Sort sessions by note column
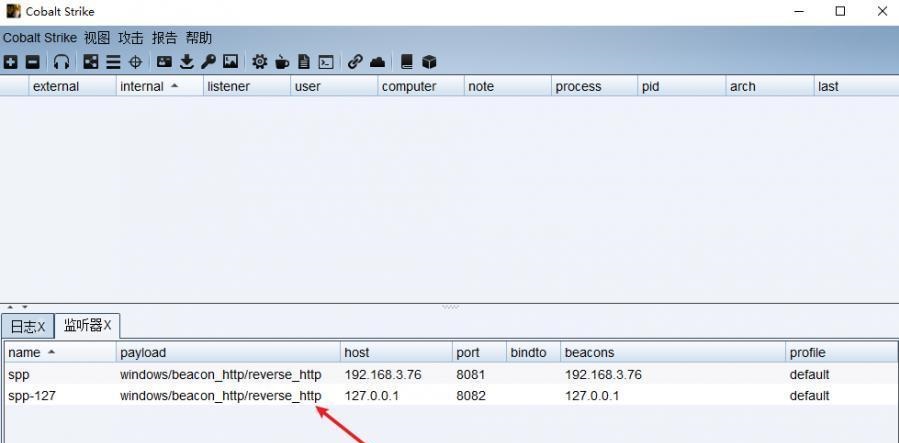Screen dimensions: 899x443 [507, 87]
